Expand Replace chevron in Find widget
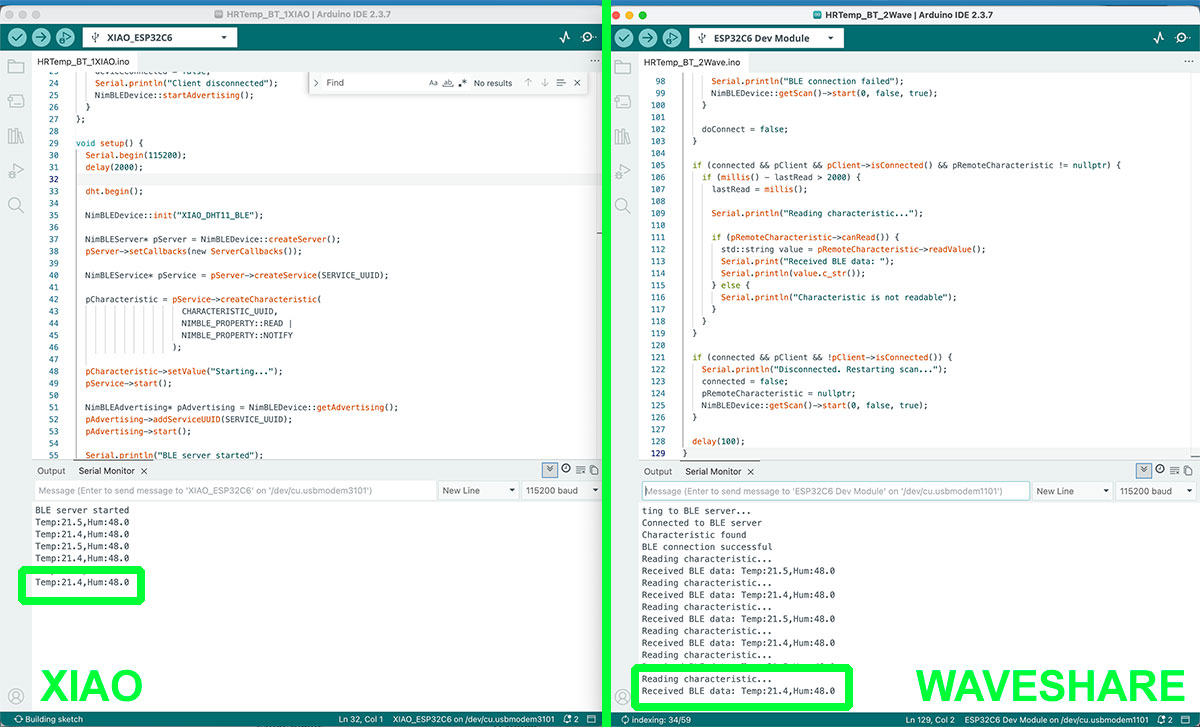The width and height of the screenshot is (1200, 727). [x=316, y=83]
